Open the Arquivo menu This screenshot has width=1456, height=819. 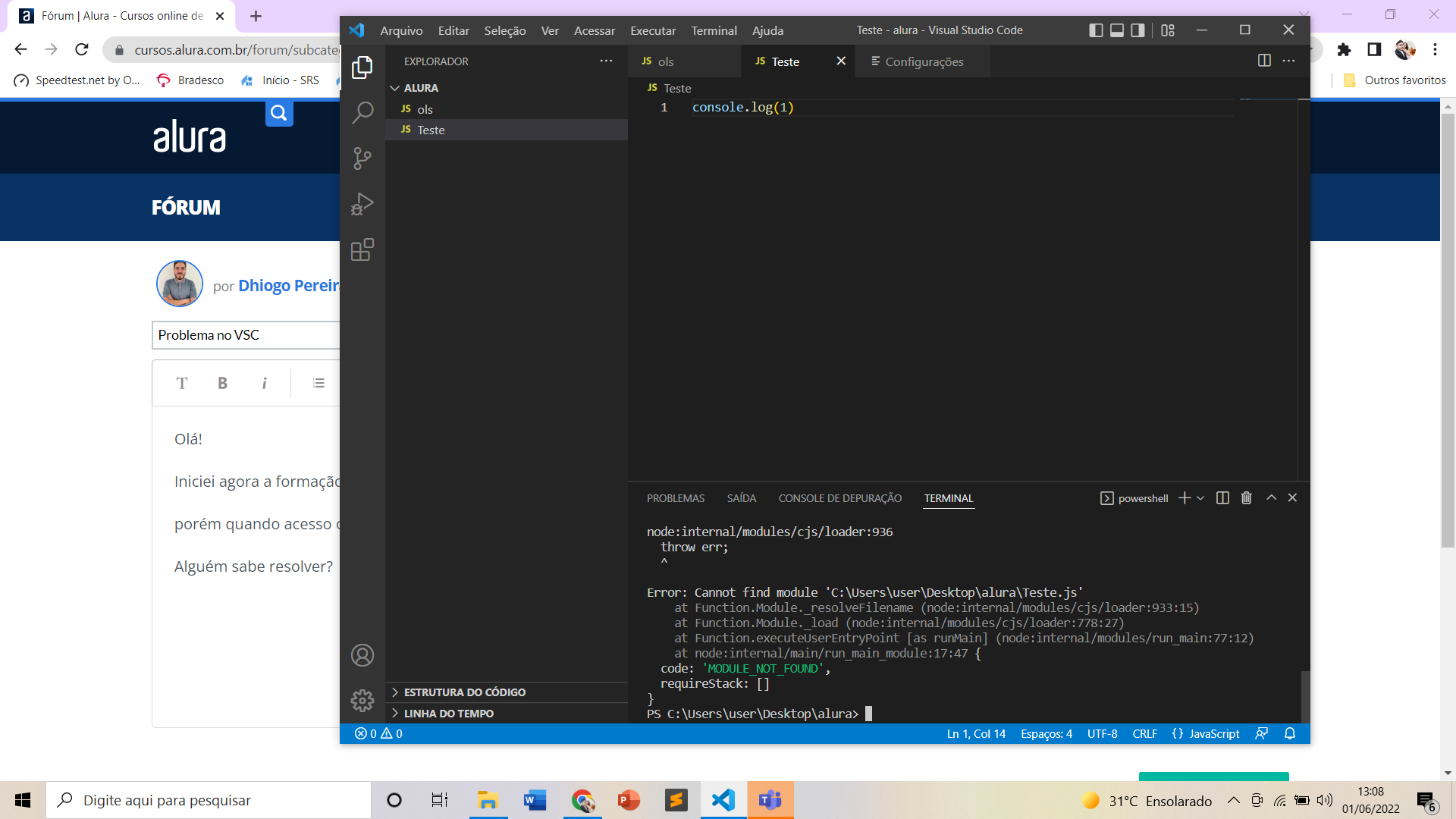click(401, 30)
